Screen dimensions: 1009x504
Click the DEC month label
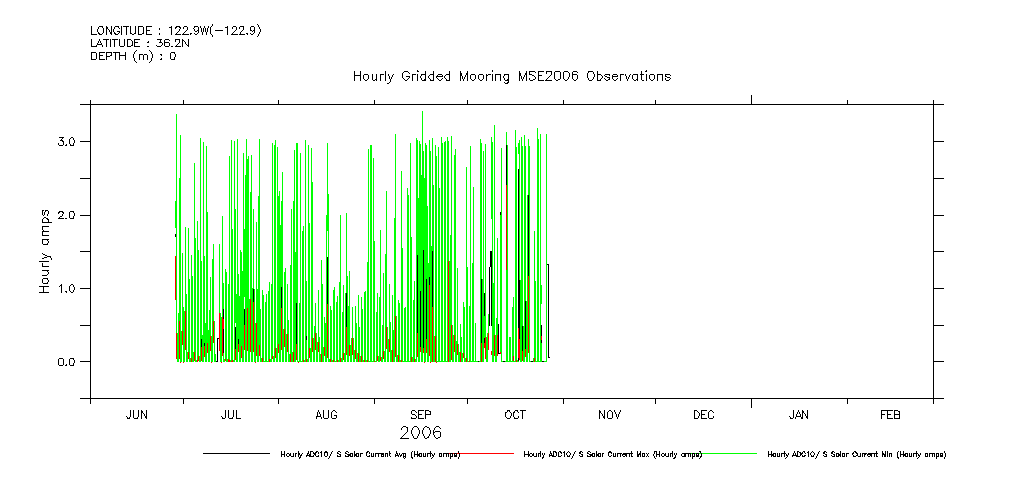coord(703,414)
